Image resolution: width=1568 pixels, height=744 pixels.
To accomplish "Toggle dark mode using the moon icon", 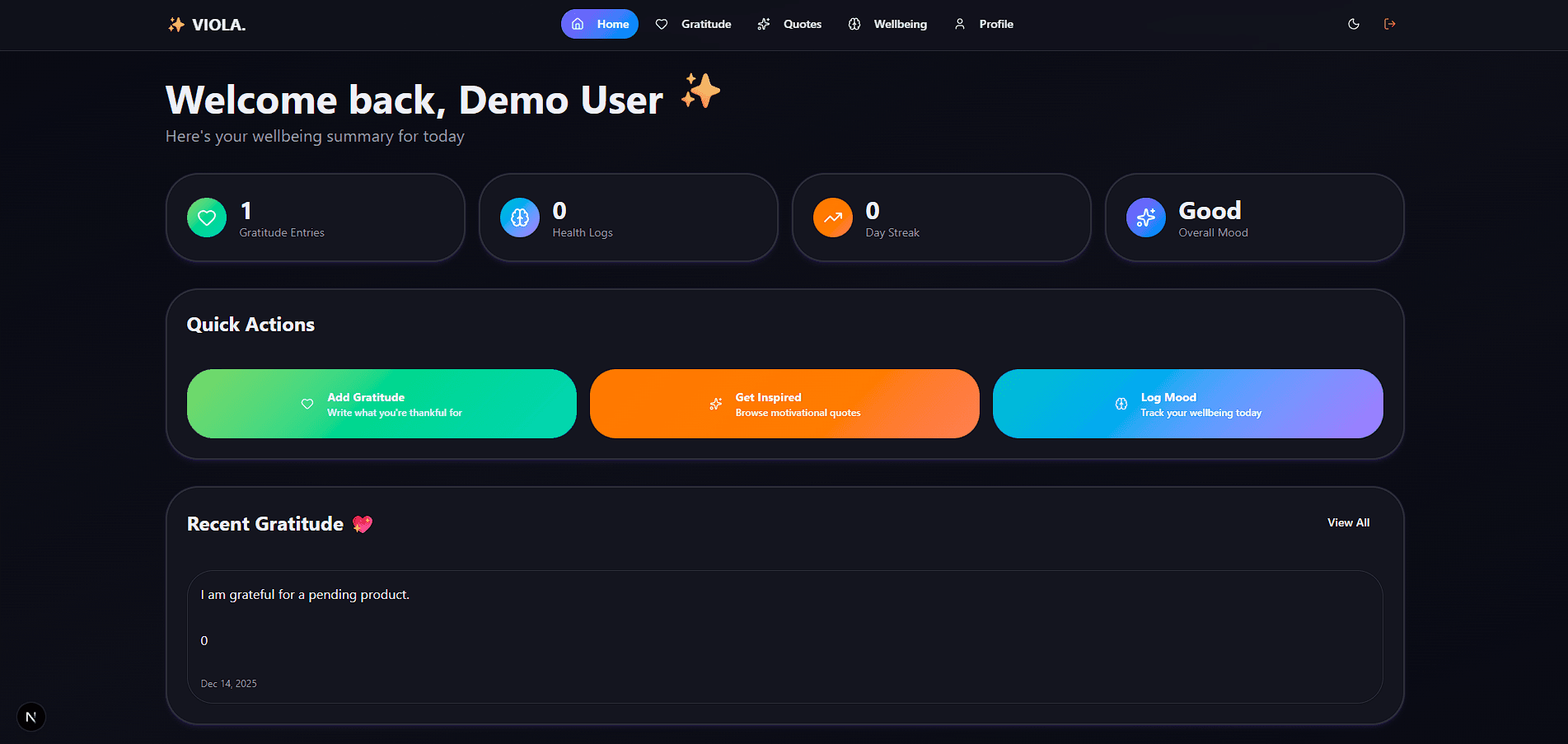I will point(1354,24).
